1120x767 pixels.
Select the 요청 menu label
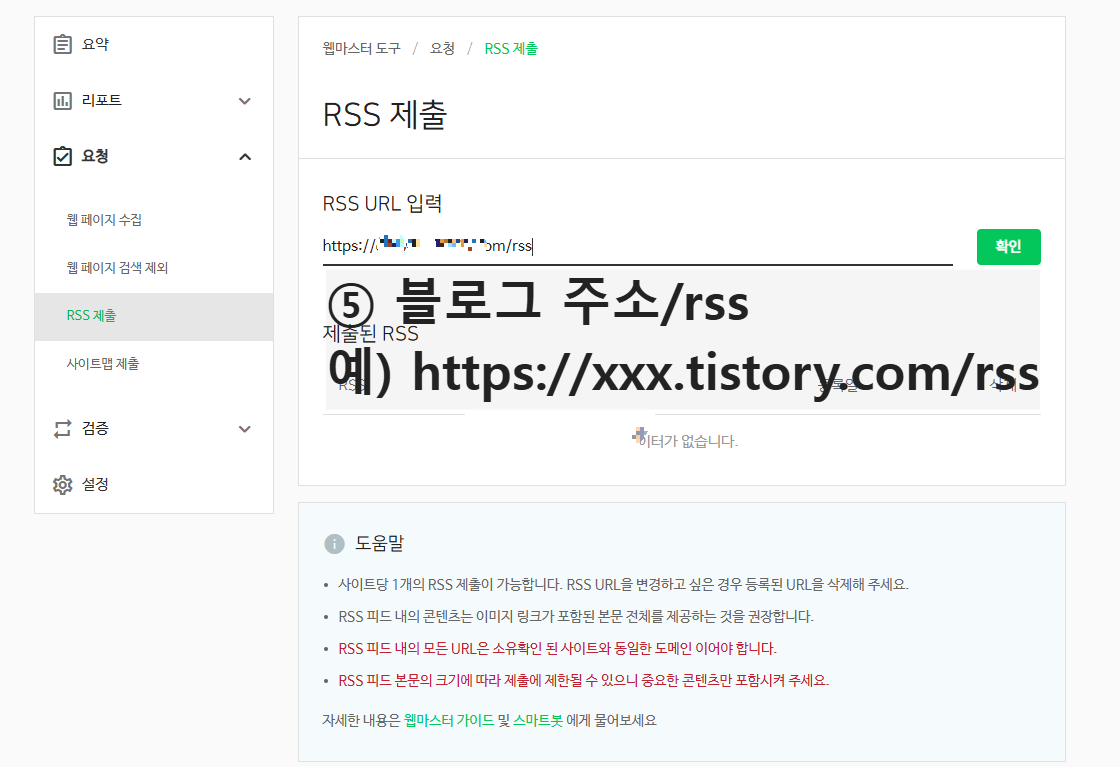pyautogui.click(x=95, y=156)
